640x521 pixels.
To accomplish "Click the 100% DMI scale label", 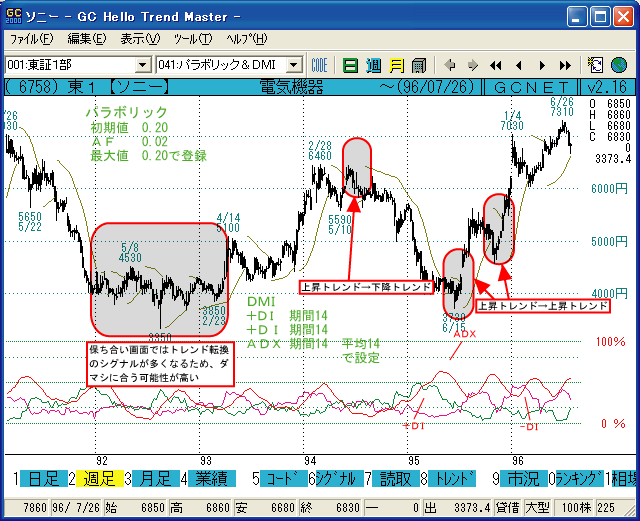I will coord(610,341).
